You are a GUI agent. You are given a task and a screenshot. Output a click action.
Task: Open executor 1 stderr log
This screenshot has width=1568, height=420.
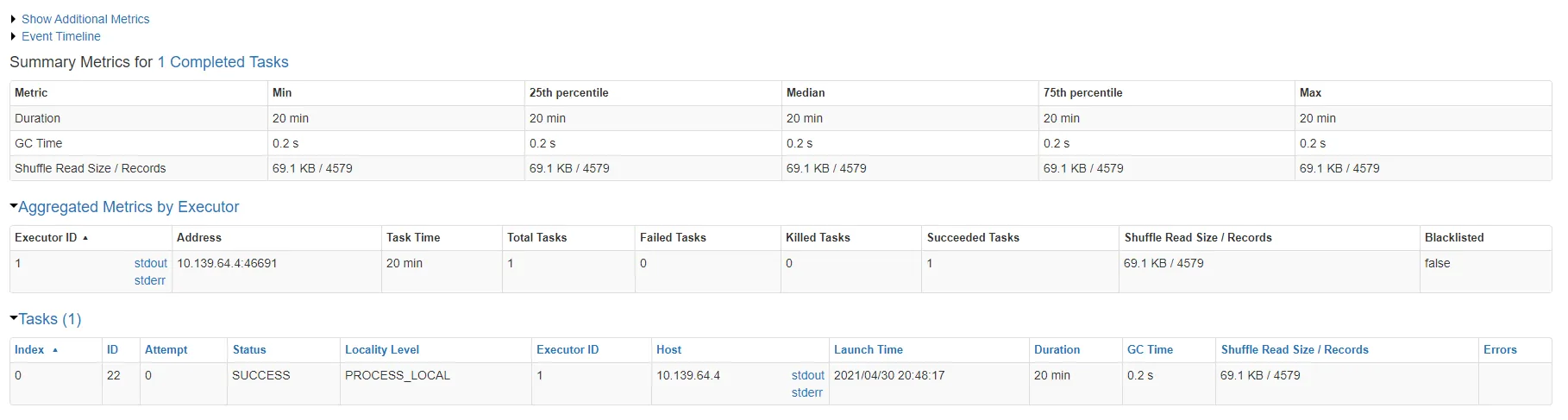click(149, 280)
